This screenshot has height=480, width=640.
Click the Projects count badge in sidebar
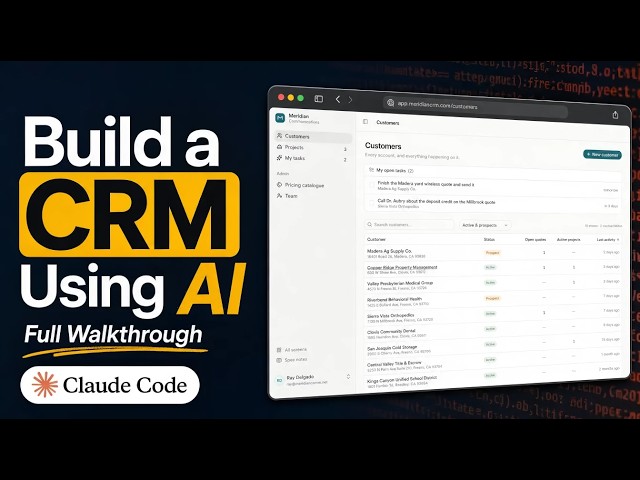coord(345,149)
